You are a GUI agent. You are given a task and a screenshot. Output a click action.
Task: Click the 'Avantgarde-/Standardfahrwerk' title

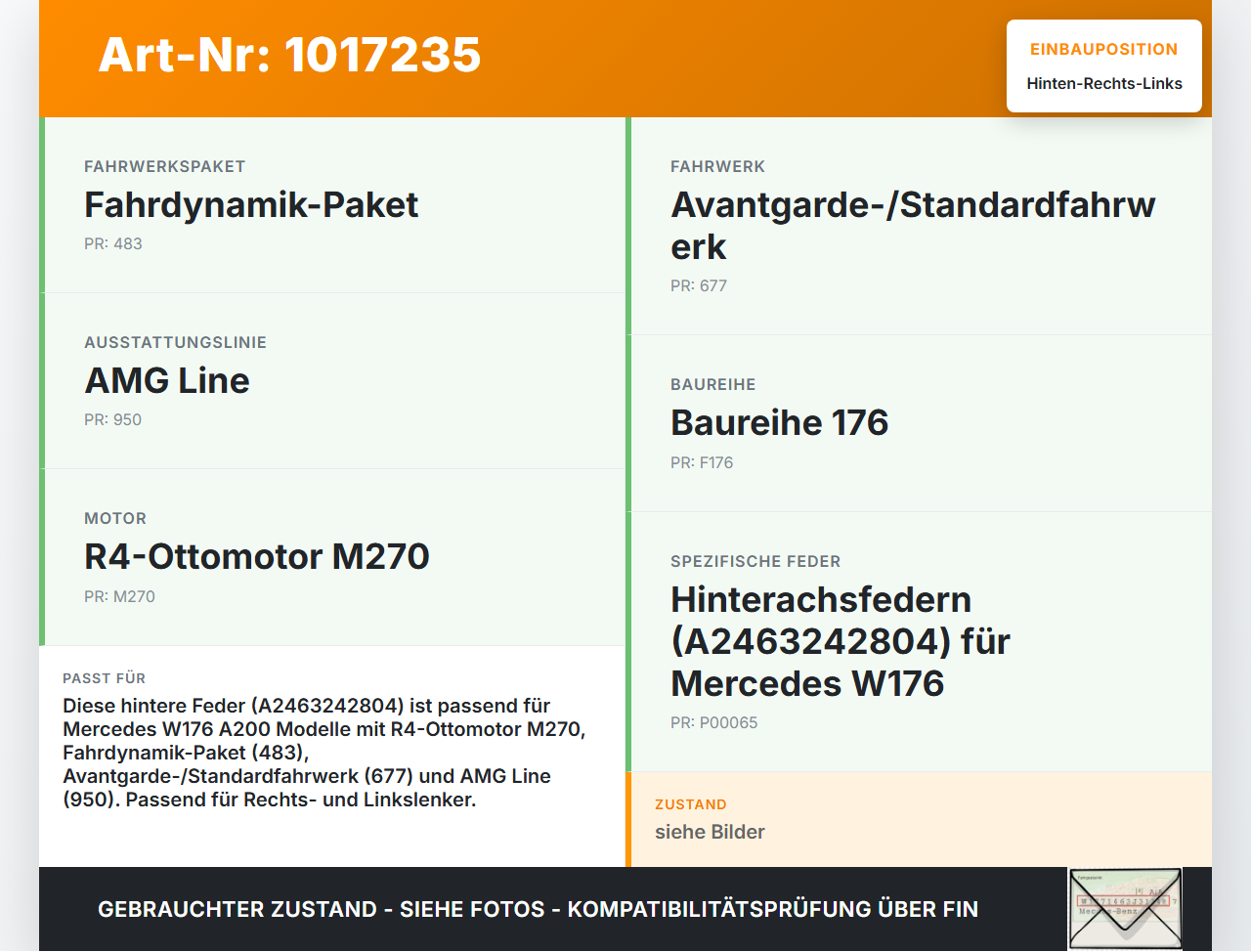pos(913,226)
